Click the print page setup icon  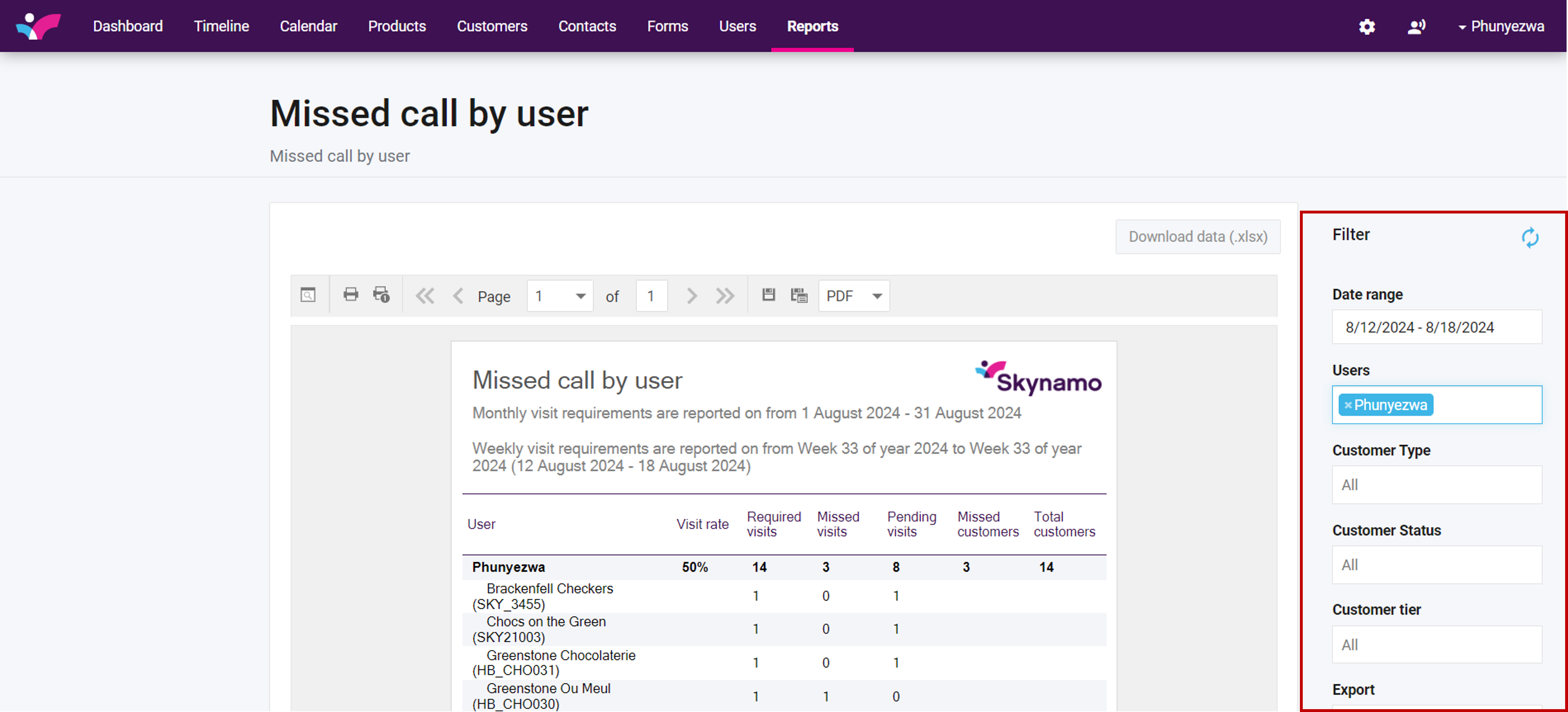(382, 295)
